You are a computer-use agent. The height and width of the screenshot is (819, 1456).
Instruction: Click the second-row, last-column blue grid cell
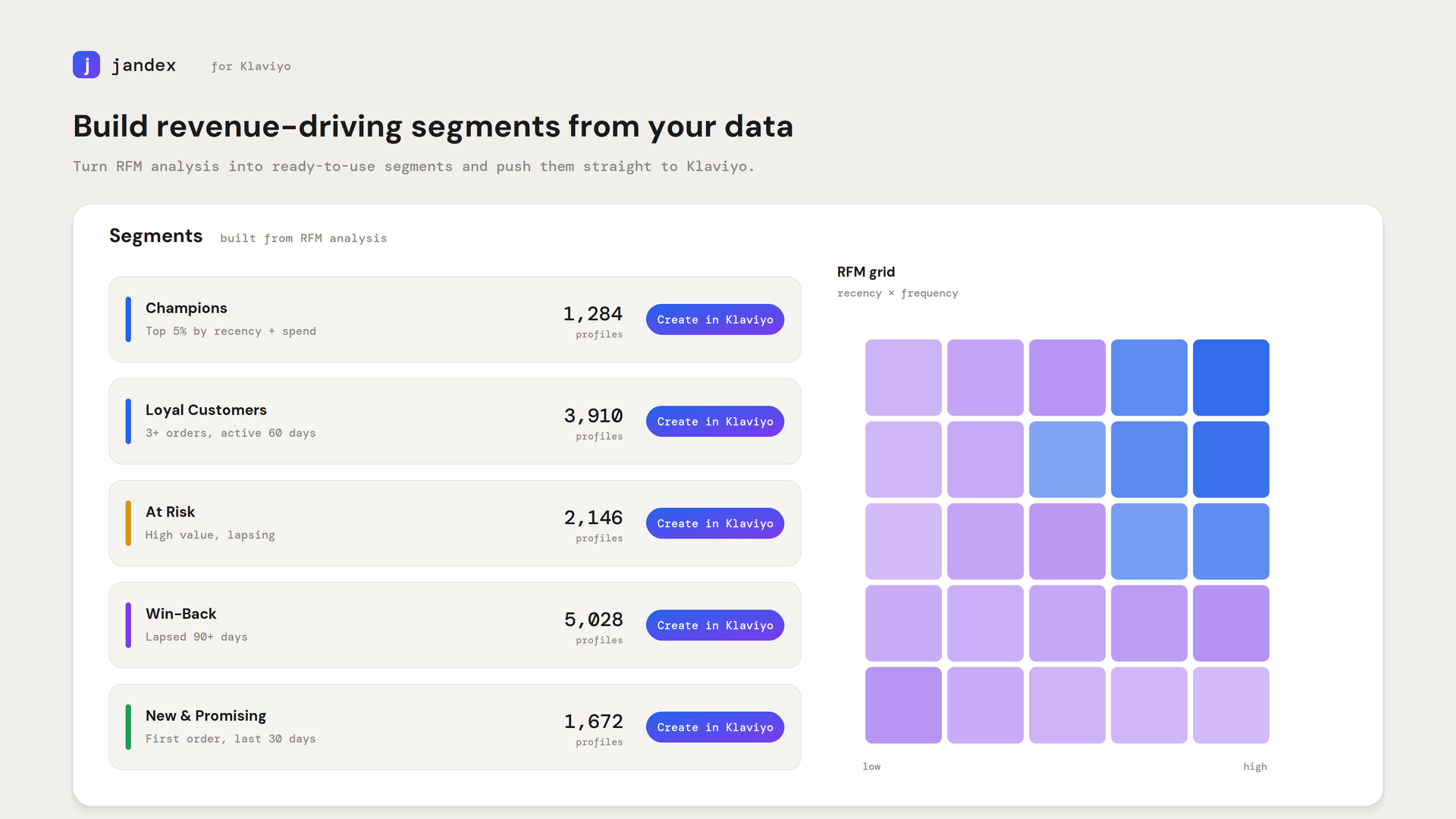pyautogui.click(x=1231, y=460)
